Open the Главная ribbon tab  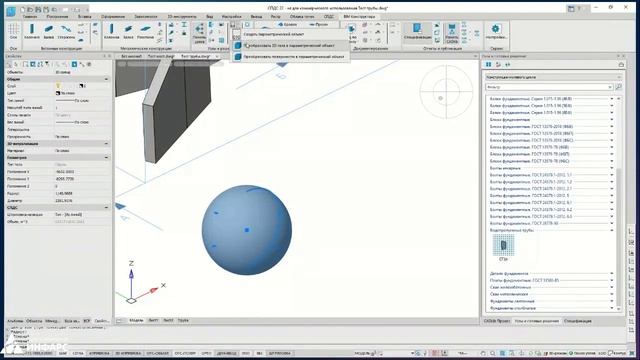[30, 17]
